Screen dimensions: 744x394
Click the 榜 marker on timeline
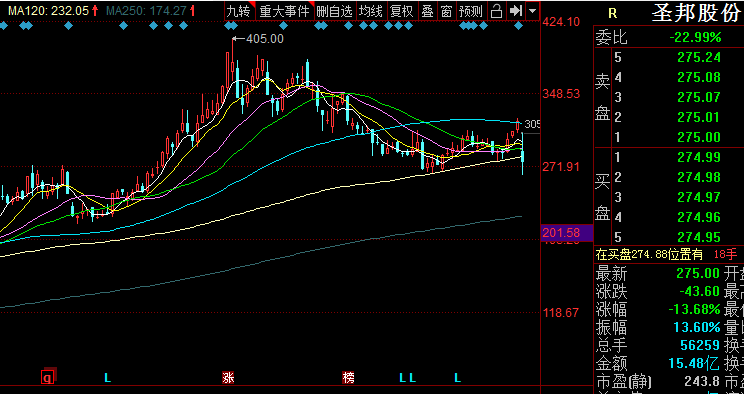pos(348,378)
